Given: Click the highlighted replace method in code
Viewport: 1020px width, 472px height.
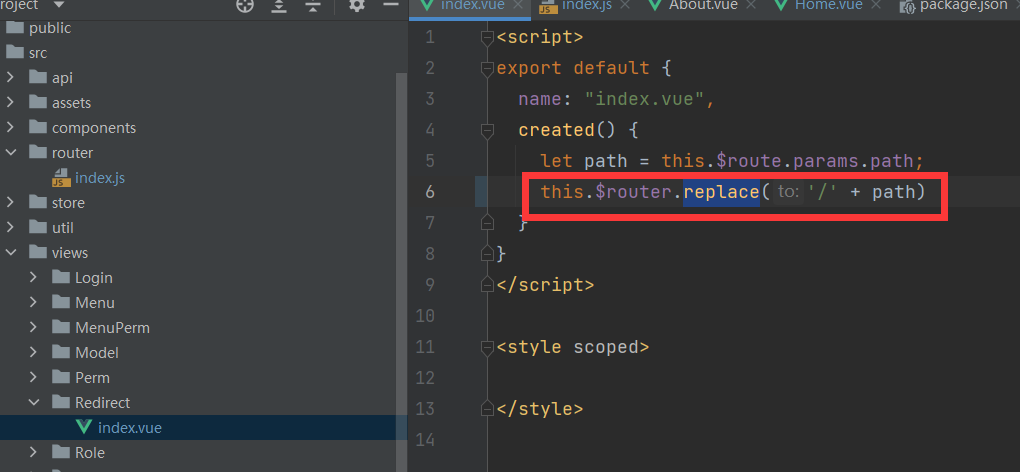Looking at the screenshot, I should click(x=721, y=192).
